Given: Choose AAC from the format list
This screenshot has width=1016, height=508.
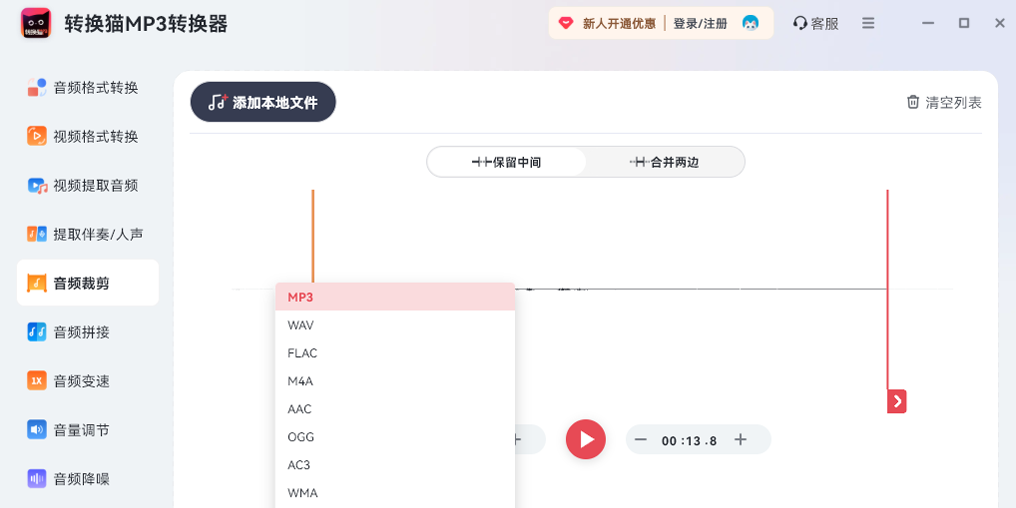Looking at the screenshot, I should coord(395,409).
